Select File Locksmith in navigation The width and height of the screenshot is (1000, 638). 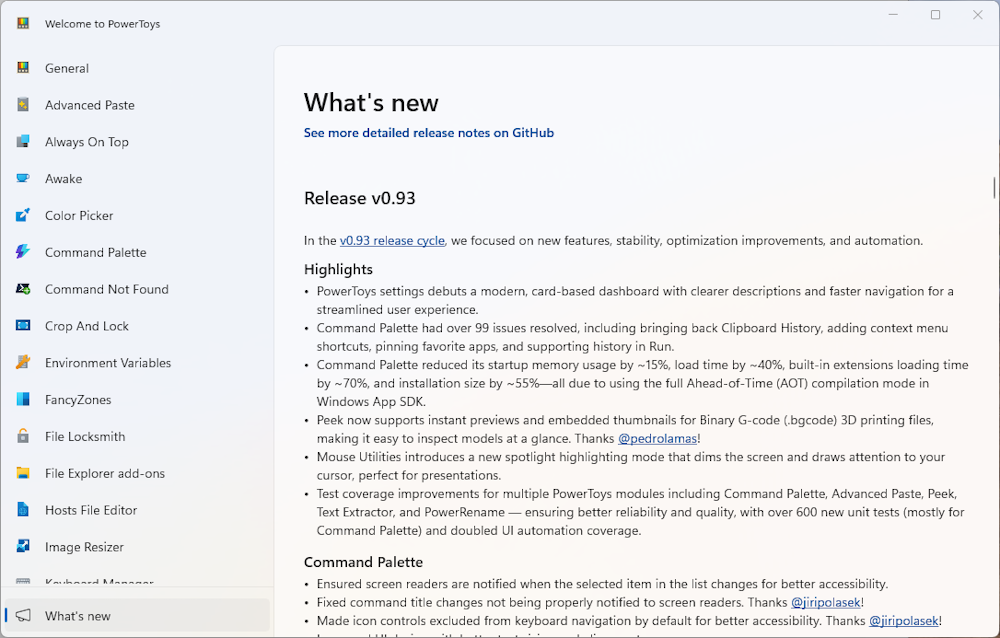(136, 436)
